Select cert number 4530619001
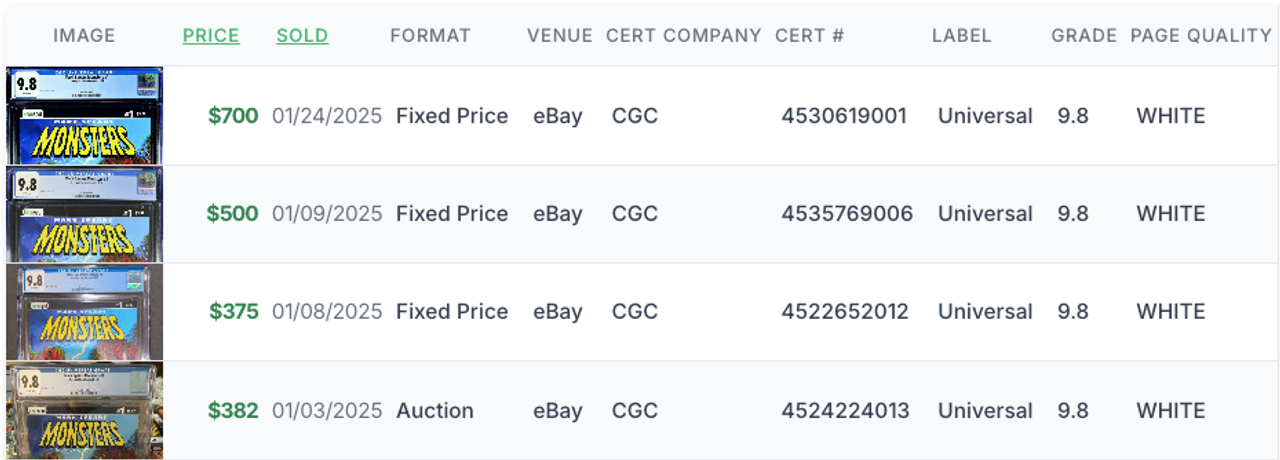The width and height of the screenshot is (1280, 460). click(844, 116)
